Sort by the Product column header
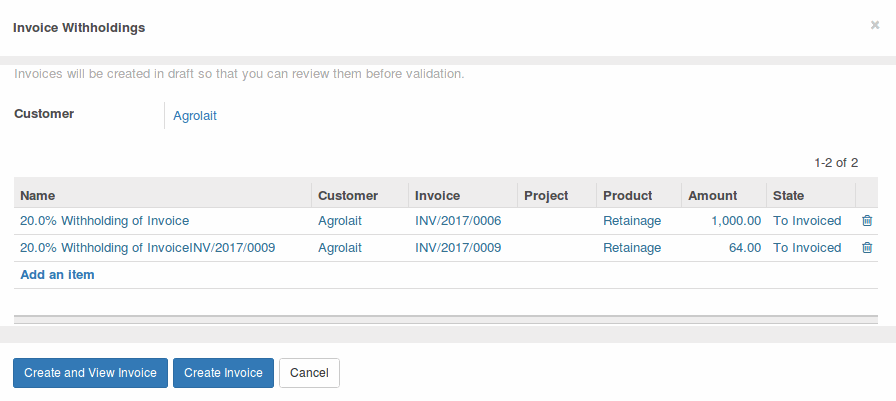This screenshot has height=401, width=896. 639,195
